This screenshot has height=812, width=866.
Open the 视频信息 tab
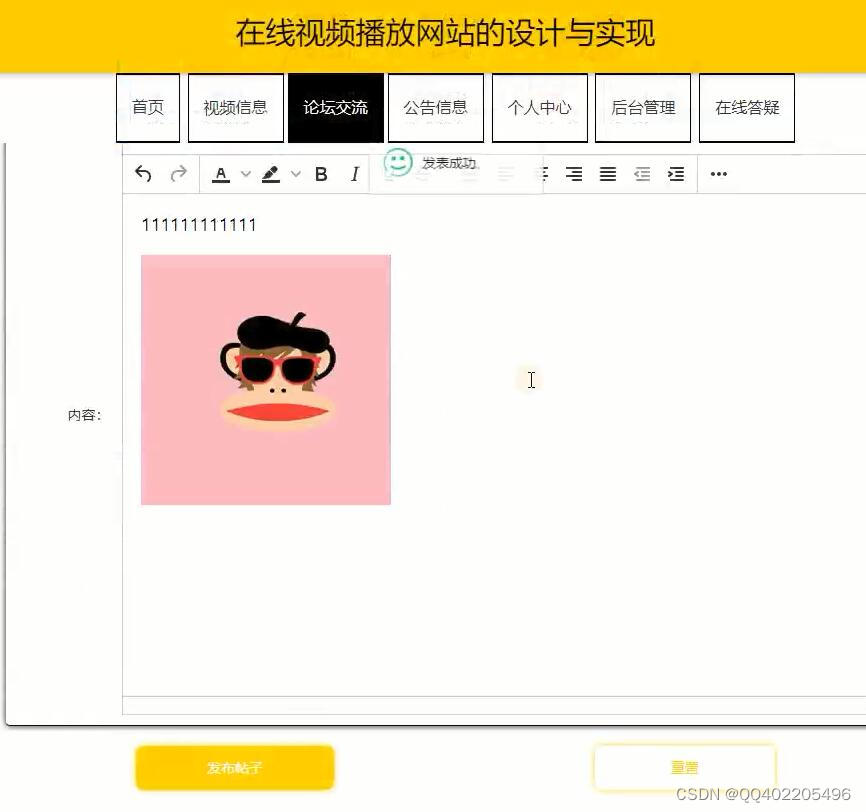click(235, 107)
